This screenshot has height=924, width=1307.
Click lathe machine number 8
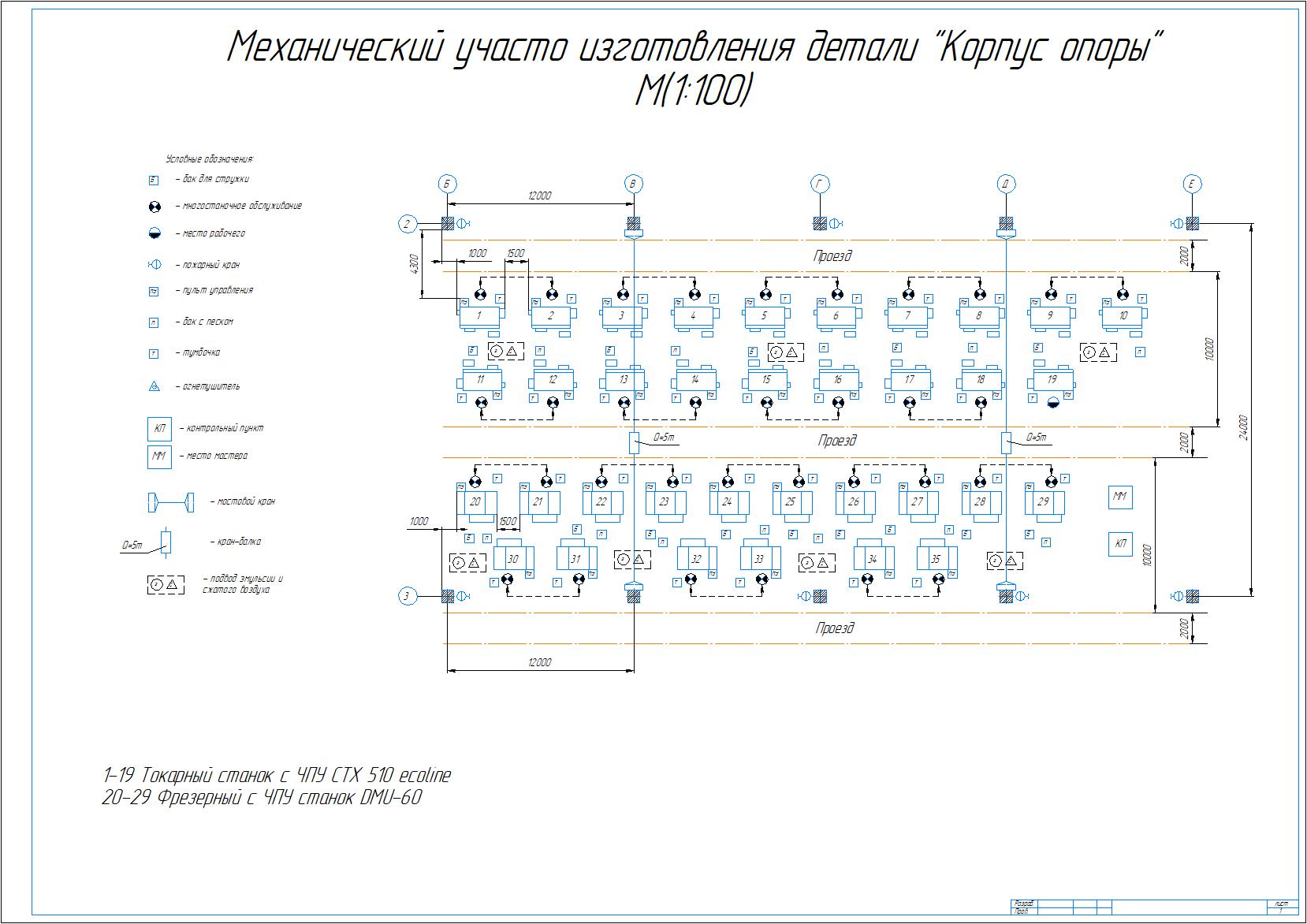[980, 316]
